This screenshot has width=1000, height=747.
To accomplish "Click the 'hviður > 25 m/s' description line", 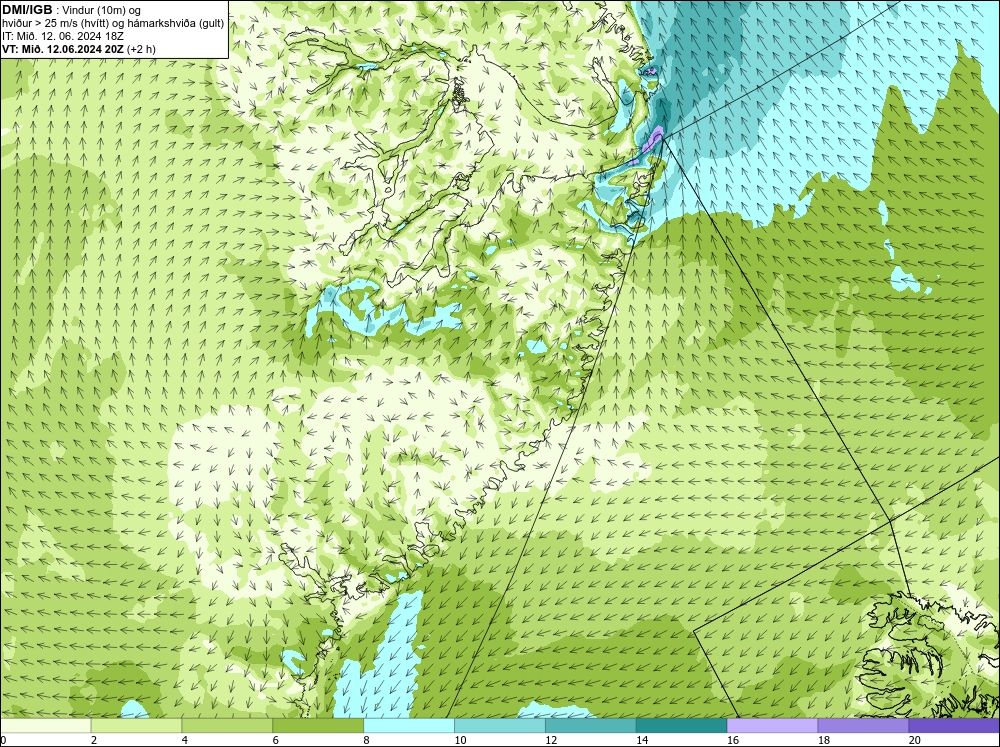I will [113, 24].
